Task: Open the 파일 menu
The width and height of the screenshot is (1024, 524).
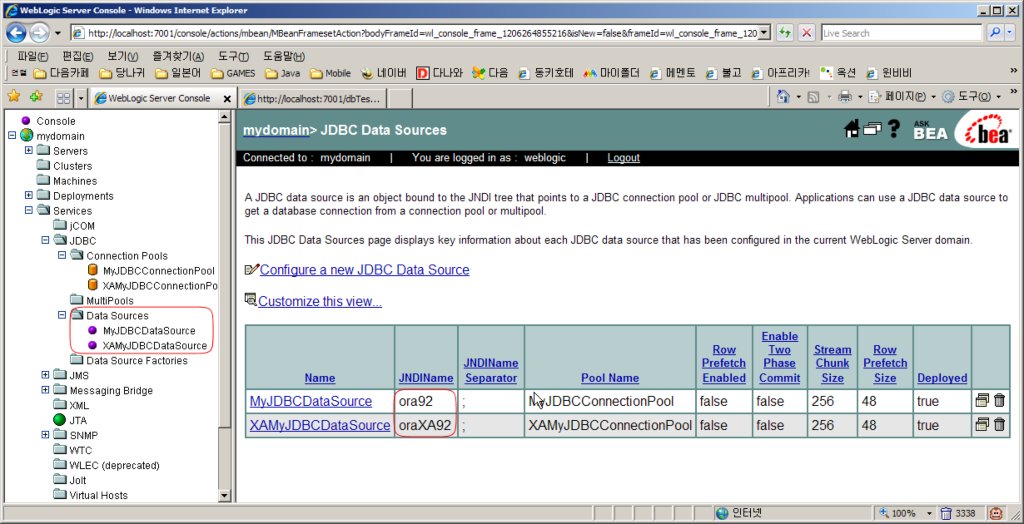Action: [33, 57]
